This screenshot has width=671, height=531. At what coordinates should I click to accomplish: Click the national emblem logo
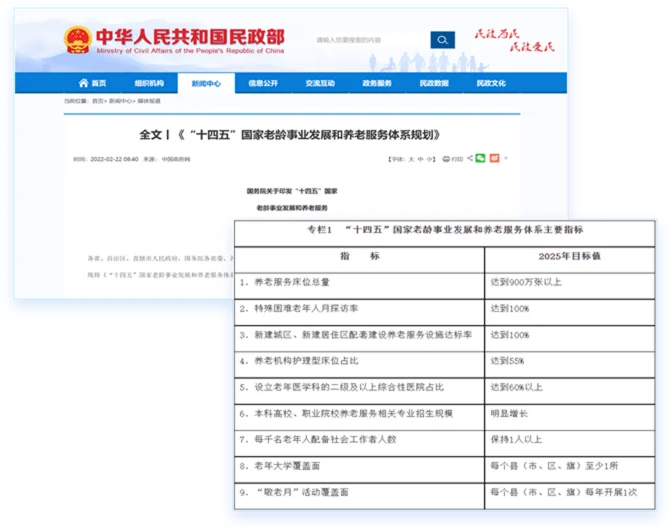(76, 41)
